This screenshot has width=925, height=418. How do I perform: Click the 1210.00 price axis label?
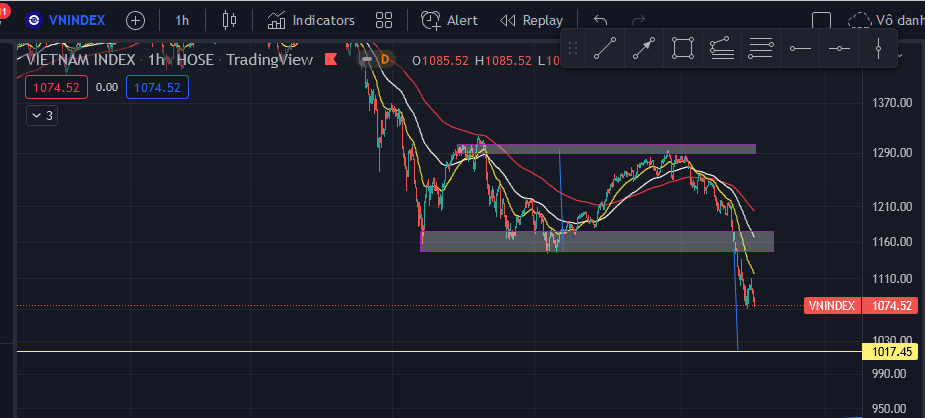click(893, 206)
